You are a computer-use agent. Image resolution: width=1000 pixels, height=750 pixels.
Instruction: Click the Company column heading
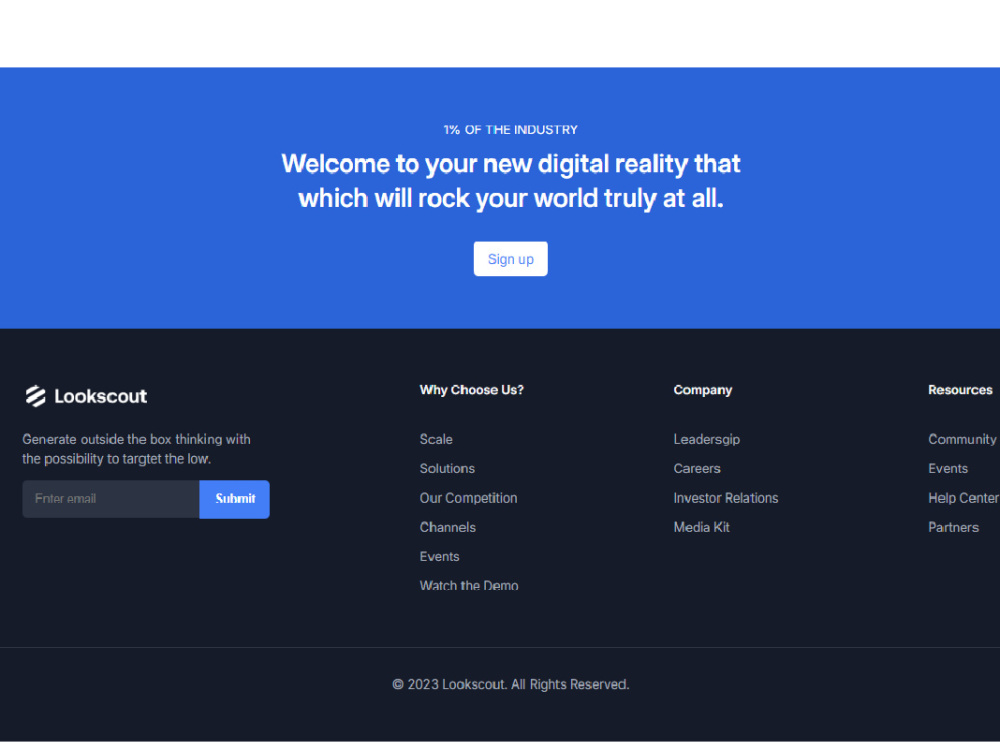[x=702, y=390]
